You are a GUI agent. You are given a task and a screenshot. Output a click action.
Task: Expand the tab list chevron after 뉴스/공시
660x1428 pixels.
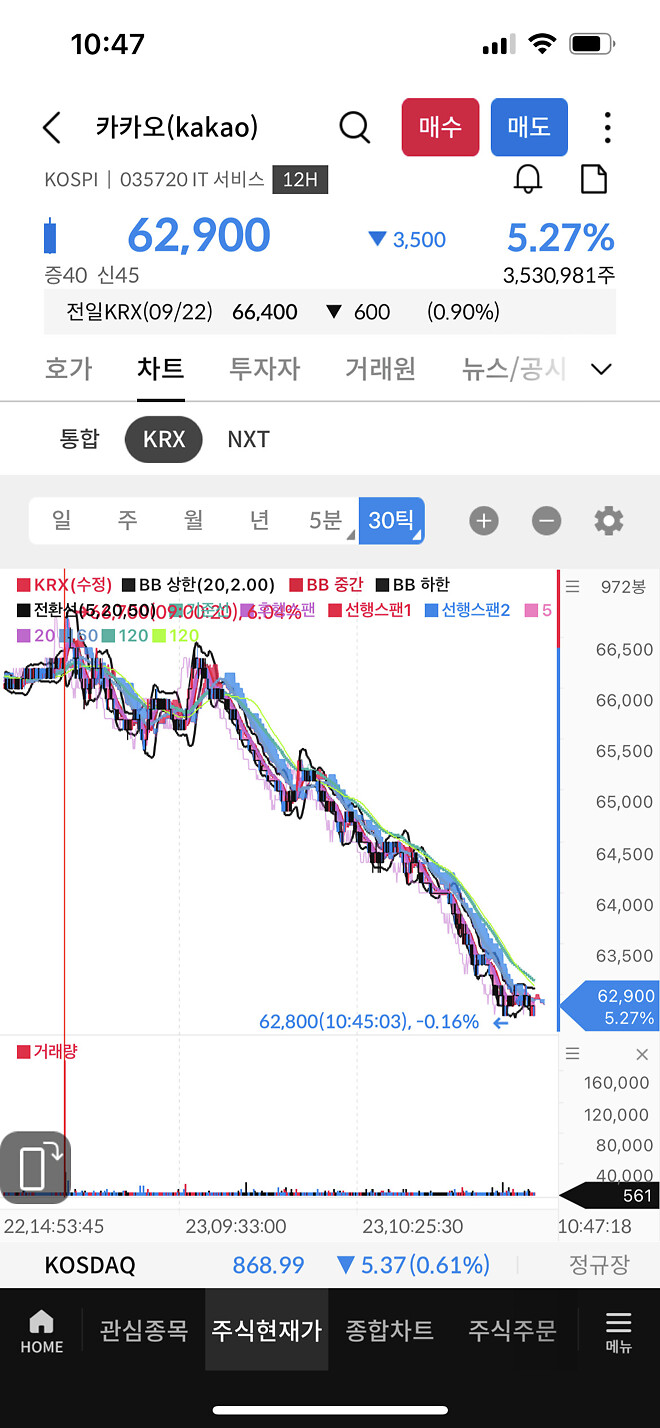pos(602,369)
